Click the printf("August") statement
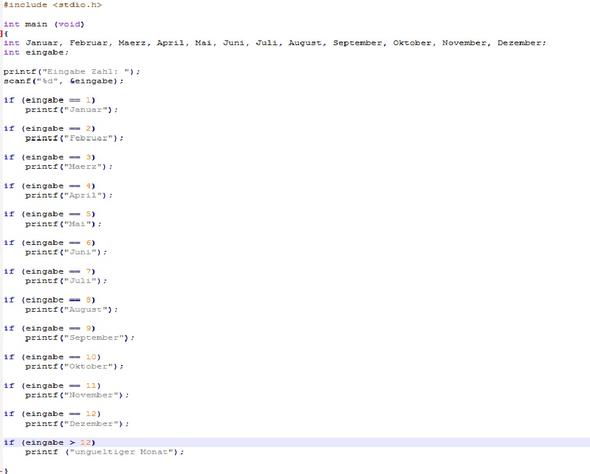Image resolution: width=590 pixels, height=474 pixels. pos(71,310)
